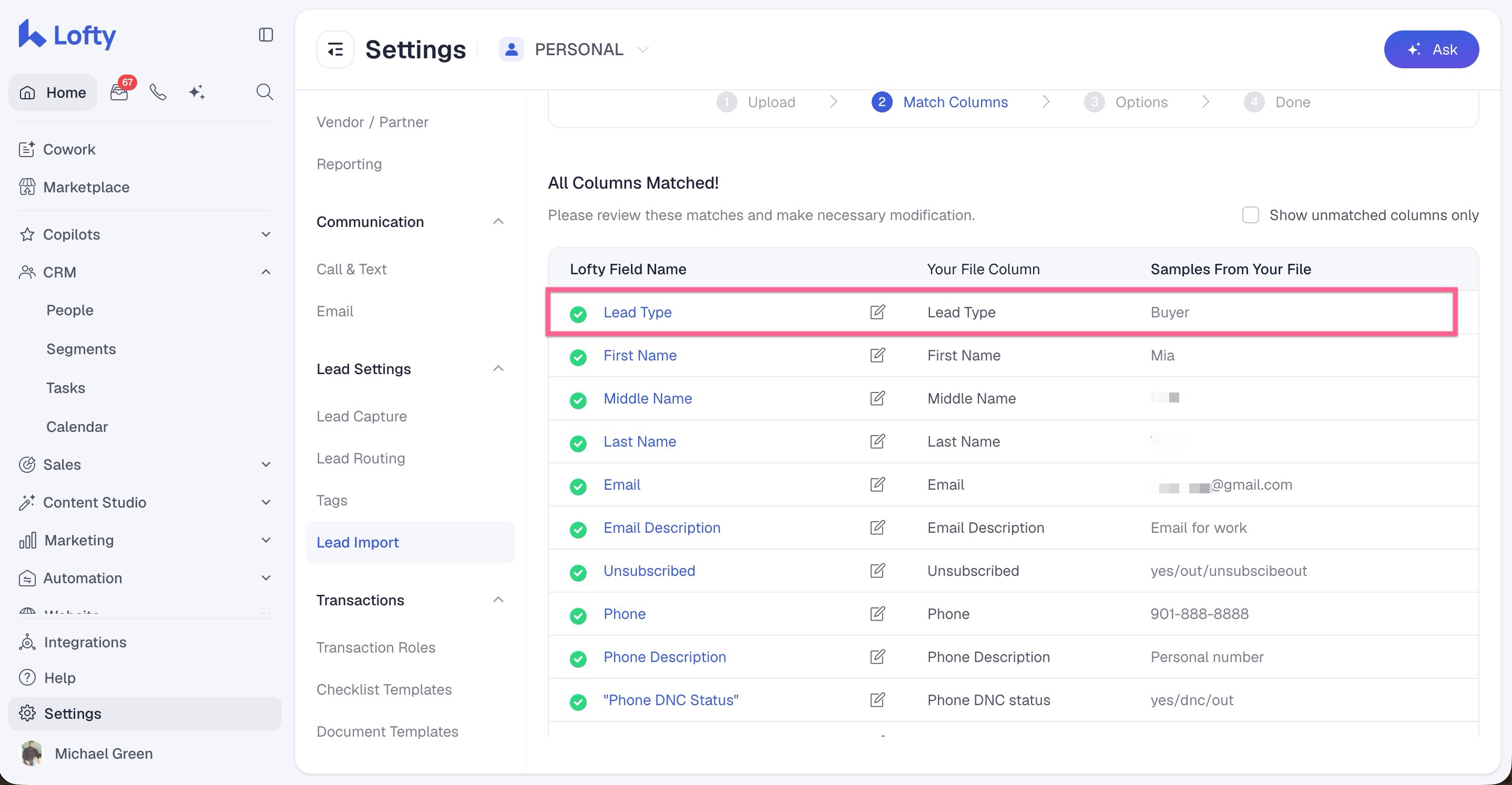Screen dimensions: 1512x785
Task: Go to the Upload step
Action: pyautogui.click(x=756, y=102)
